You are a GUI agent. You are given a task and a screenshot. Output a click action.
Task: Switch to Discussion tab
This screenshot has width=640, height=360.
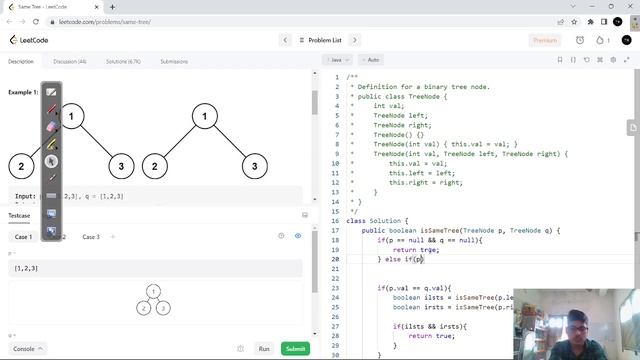click(x=70, y=62)
